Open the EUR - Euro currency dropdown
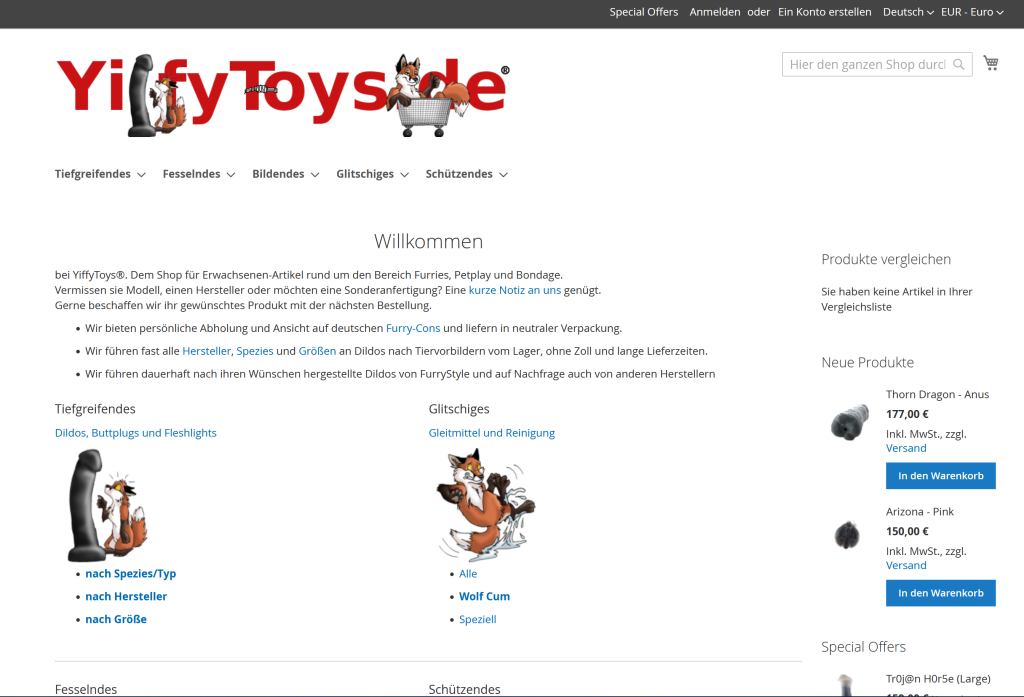 click(x=972, y=12)
